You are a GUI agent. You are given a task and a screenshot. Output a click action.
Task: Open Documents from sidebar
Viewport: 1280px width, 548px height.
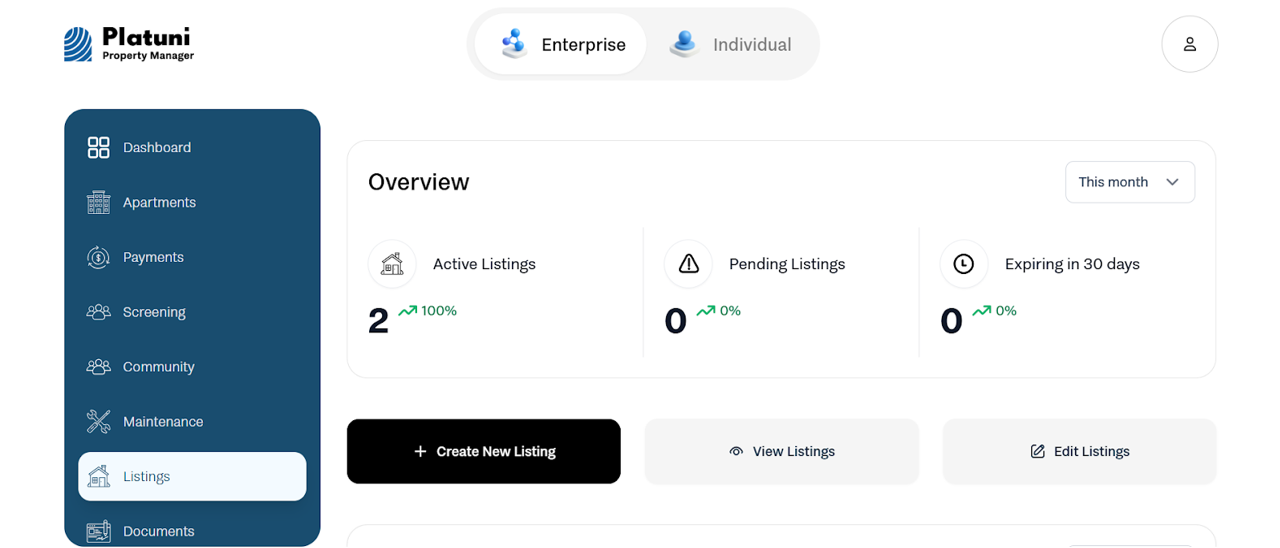192,531
